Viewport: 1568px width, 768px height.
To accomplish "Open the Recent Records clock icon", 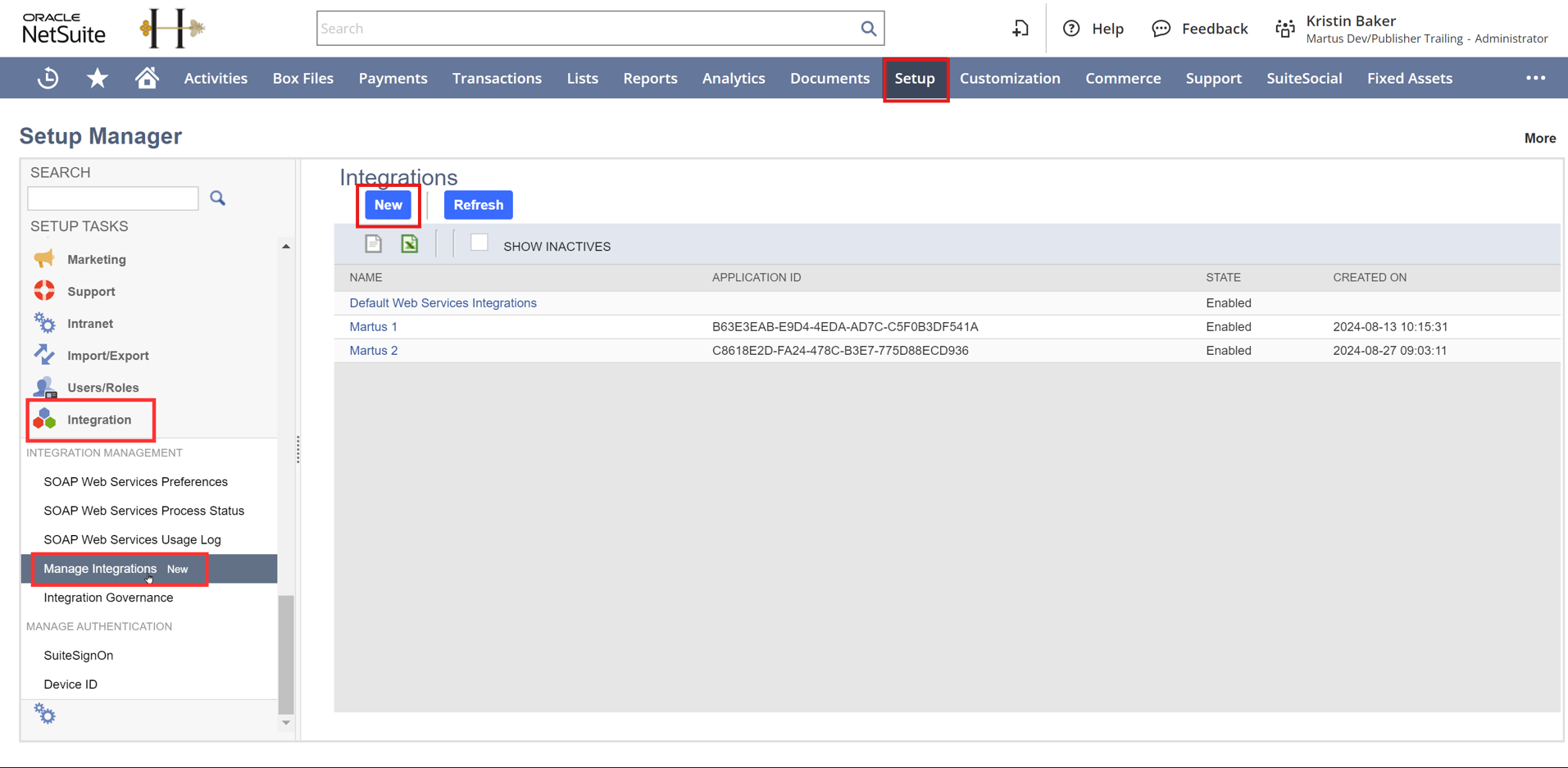I will tap(48, 78).
